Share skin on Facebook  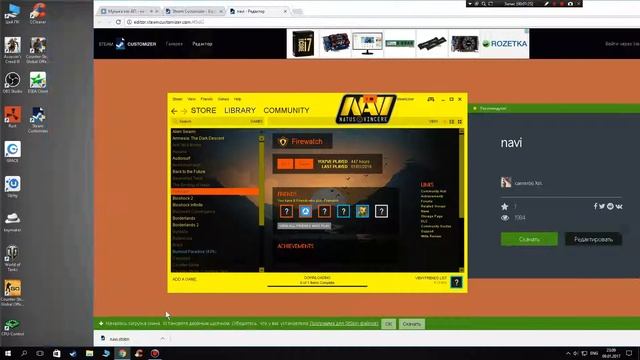[596, 206]
